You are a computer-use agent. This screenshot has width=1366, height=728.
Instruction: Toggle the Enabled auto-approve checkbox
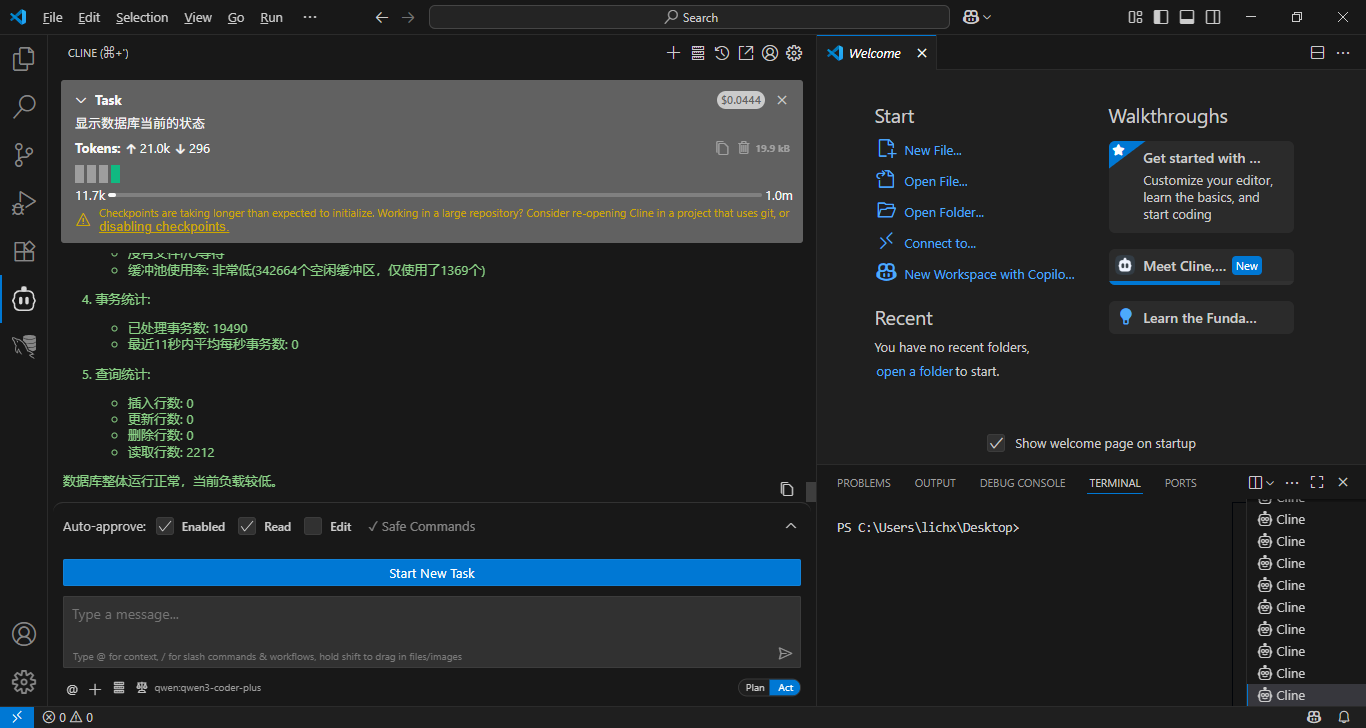click(x=166, y=526)
